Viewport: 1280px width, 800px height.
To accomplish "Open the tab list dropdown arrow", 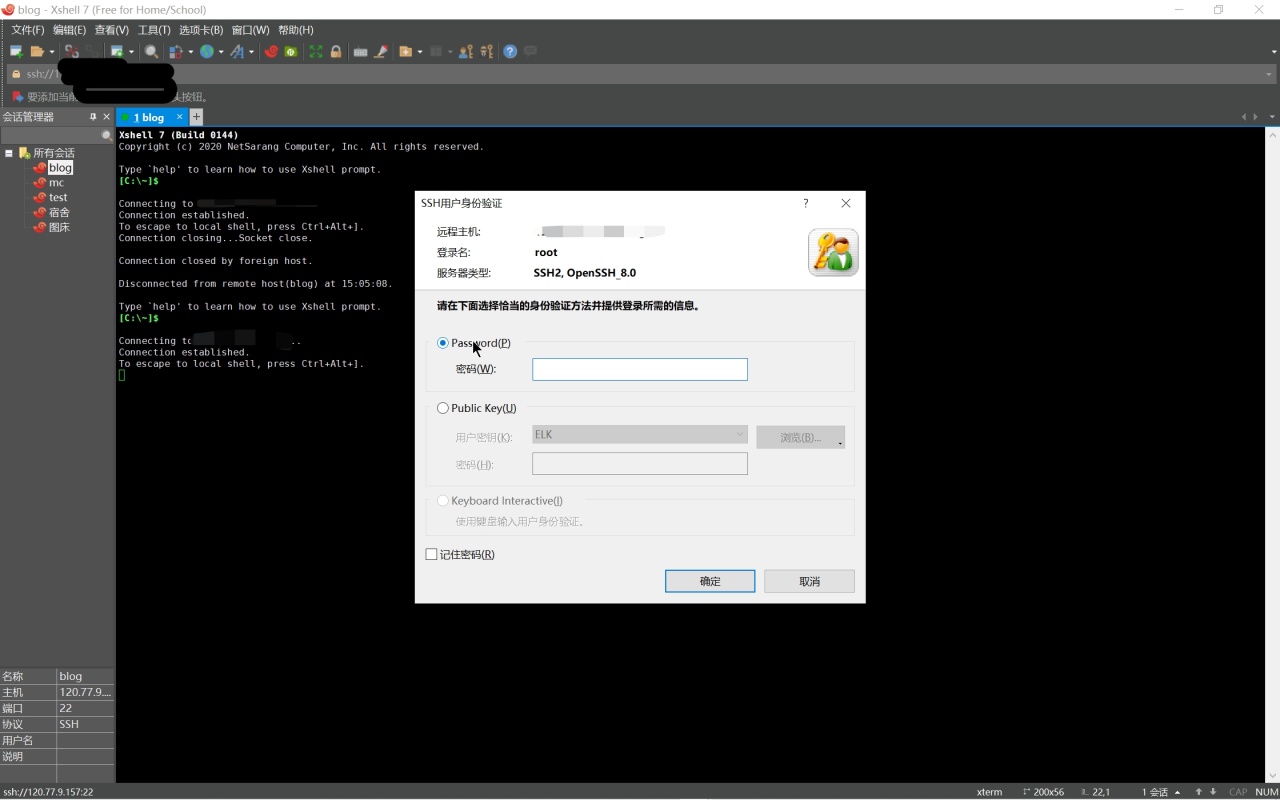I will point(1272,117).
